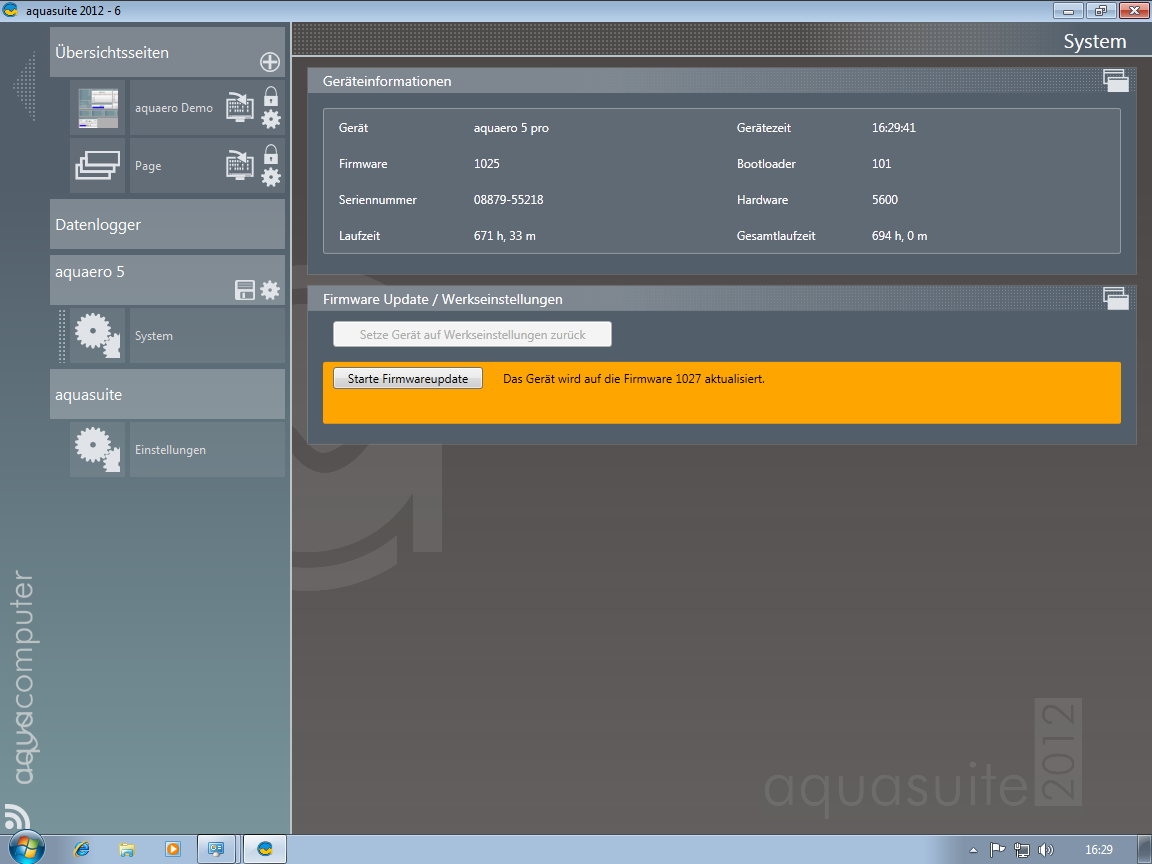Open Action Center flag in the tray
This screenshot has height=864, width=1152.
click(997, 850)
